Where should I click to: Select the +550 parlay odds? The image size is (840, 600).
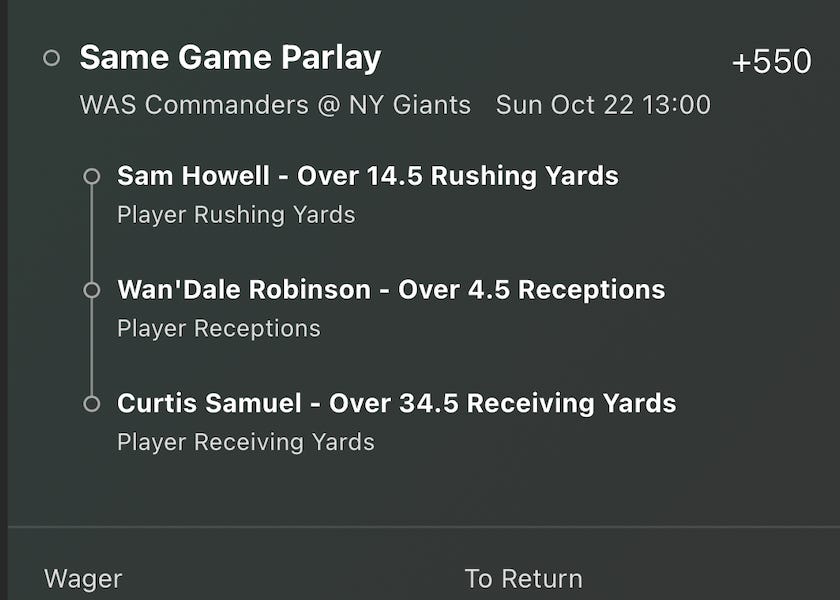tap(772, 60)
